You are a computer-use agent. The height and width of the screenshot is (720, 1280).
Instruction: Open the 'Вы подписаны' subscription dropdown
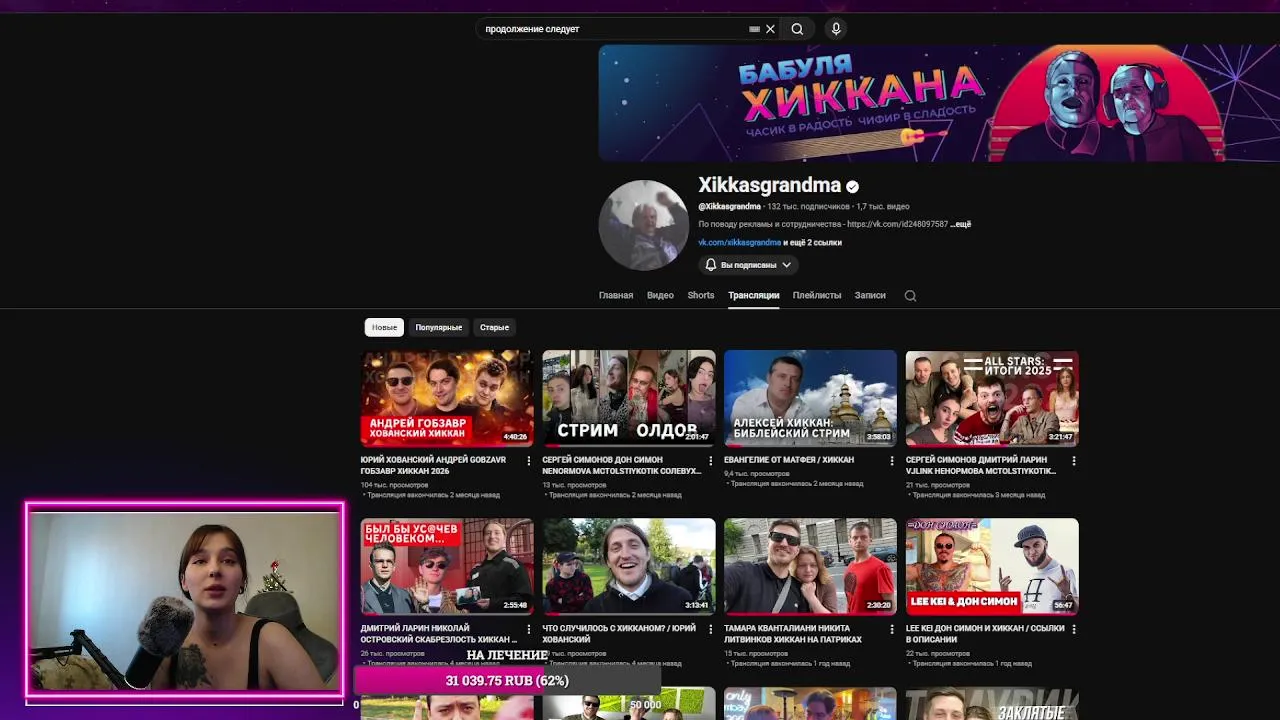click(748, 265)
